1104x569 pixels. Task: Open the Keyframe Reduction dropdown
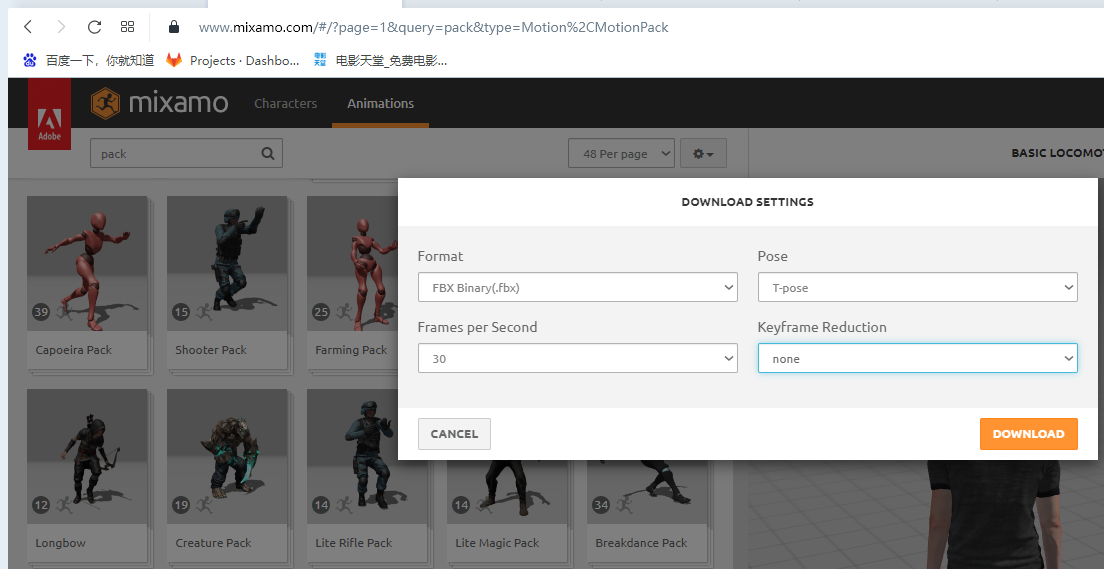pyautogui.click(x=917, y=358)
